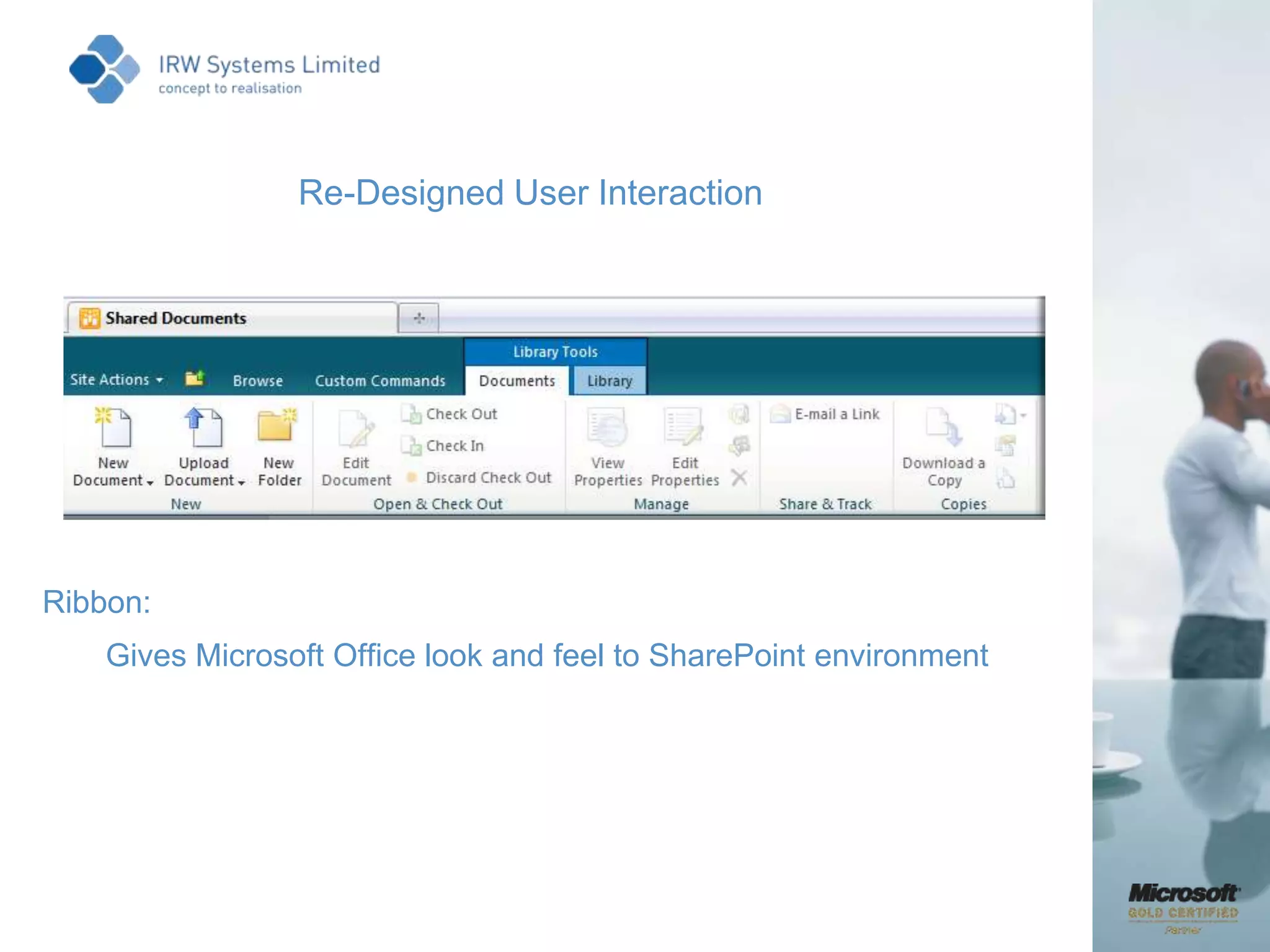This screenshot has height=952, width=1270.
Task: Select the Browse ribbon tab
Action: coord(257,381)
